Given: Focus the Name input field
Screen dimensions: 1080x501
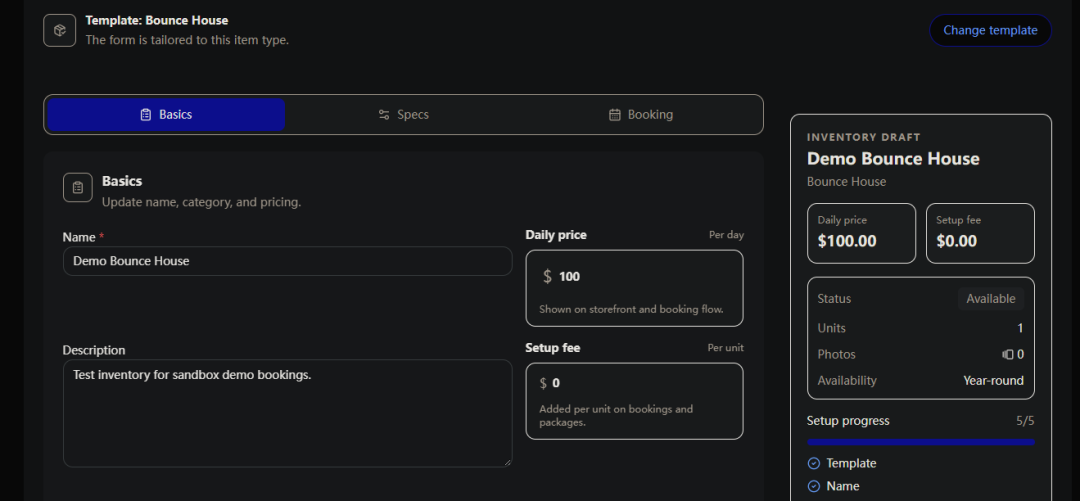Looking at the screenshot, I should click(x=287, y=261).
